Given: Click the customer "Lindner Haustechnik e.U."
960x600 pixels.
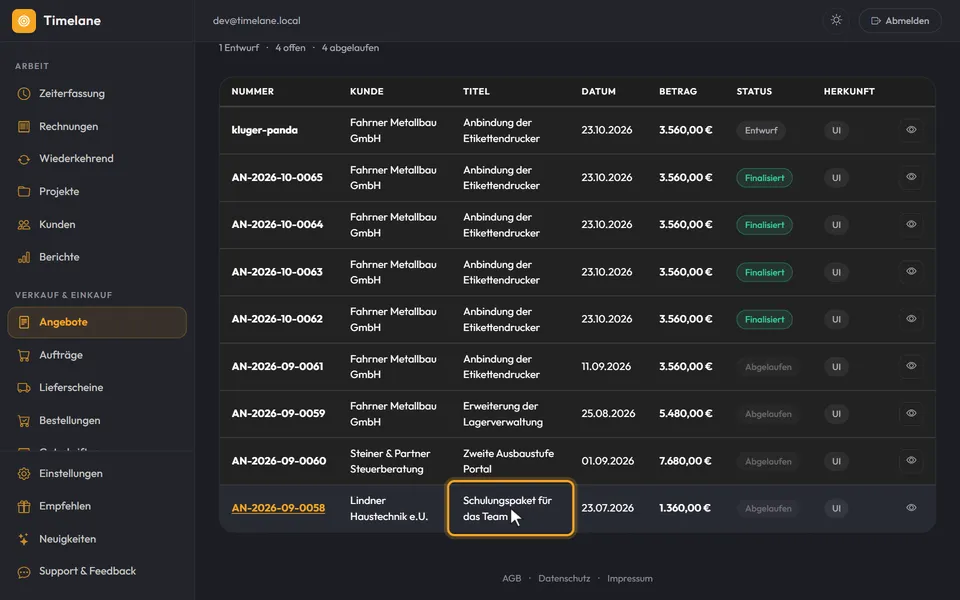Looking at the screenshot, I should coord(389,508).
